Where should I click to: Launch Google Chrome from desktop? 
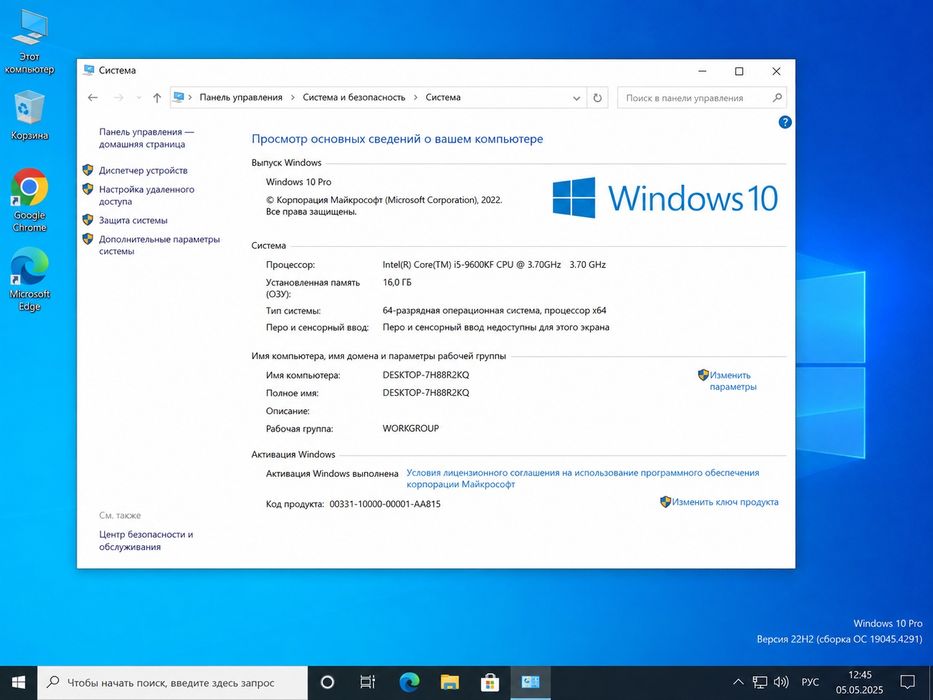[x=29, y=201]
